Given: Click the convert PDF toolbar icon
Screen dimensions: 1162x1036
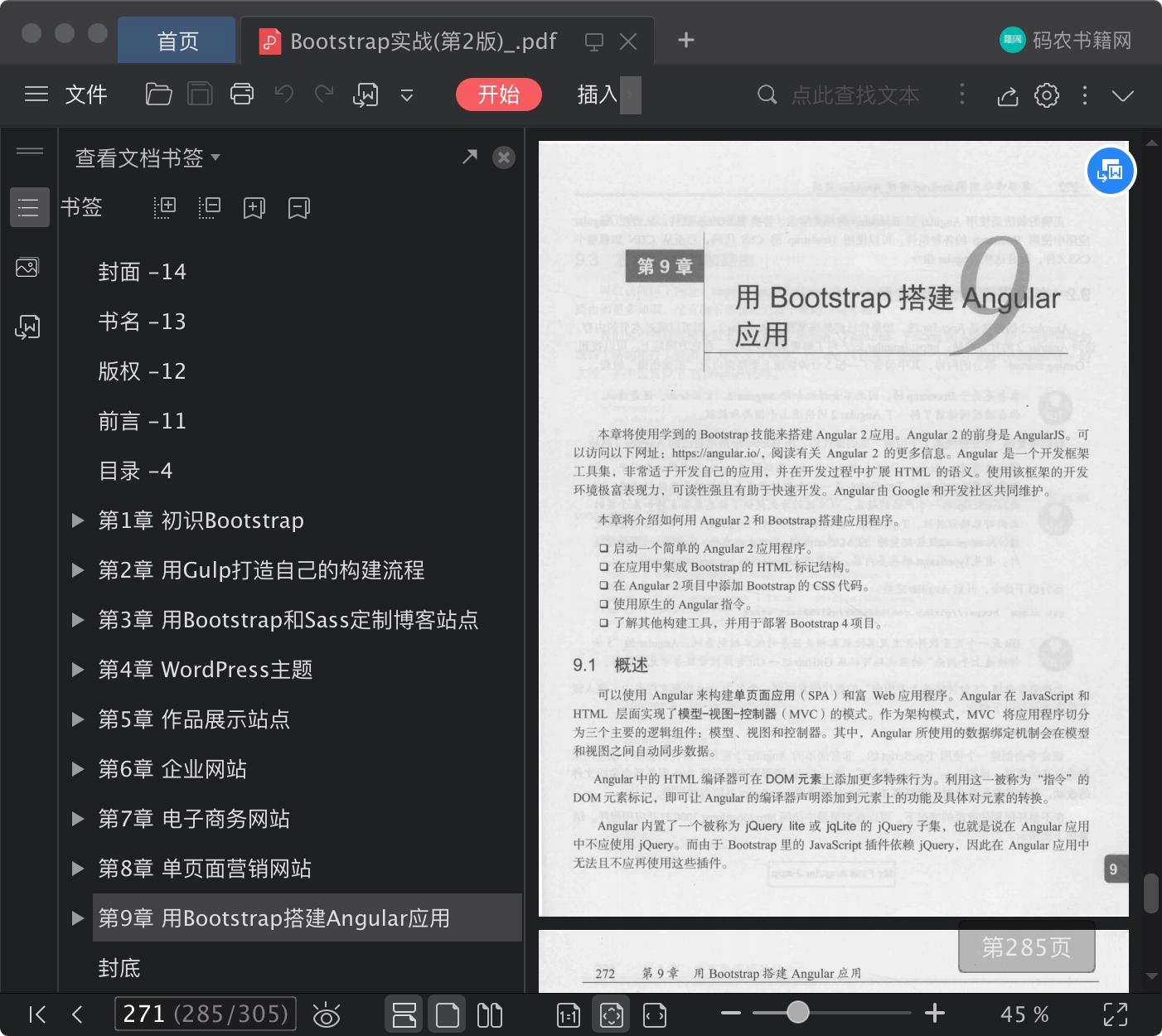Looking at the screenshot, I should tap(366, 94).
